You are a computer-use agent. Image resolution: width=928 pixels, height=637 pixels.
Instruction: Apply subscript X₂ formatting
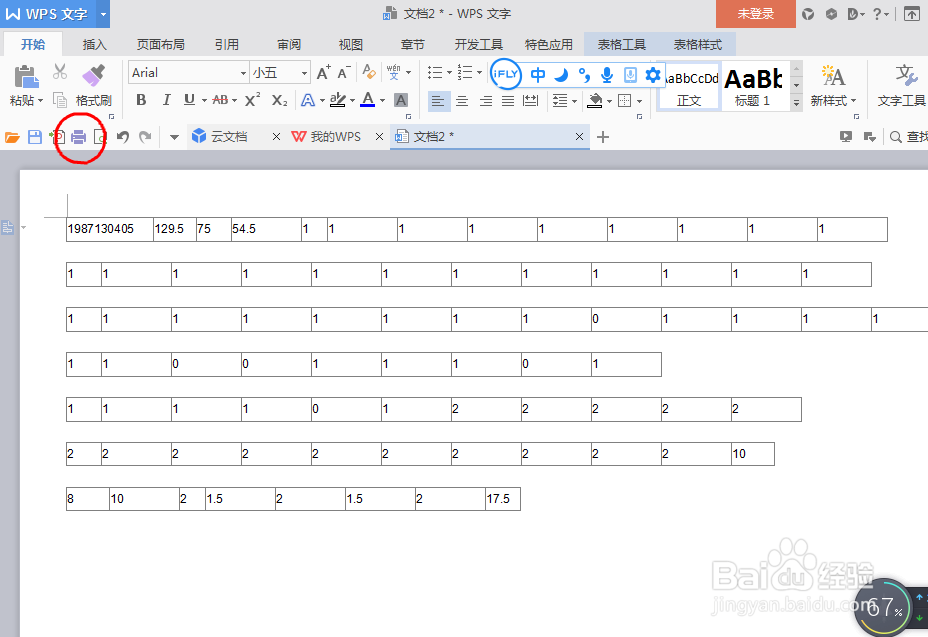pos(279,100)
